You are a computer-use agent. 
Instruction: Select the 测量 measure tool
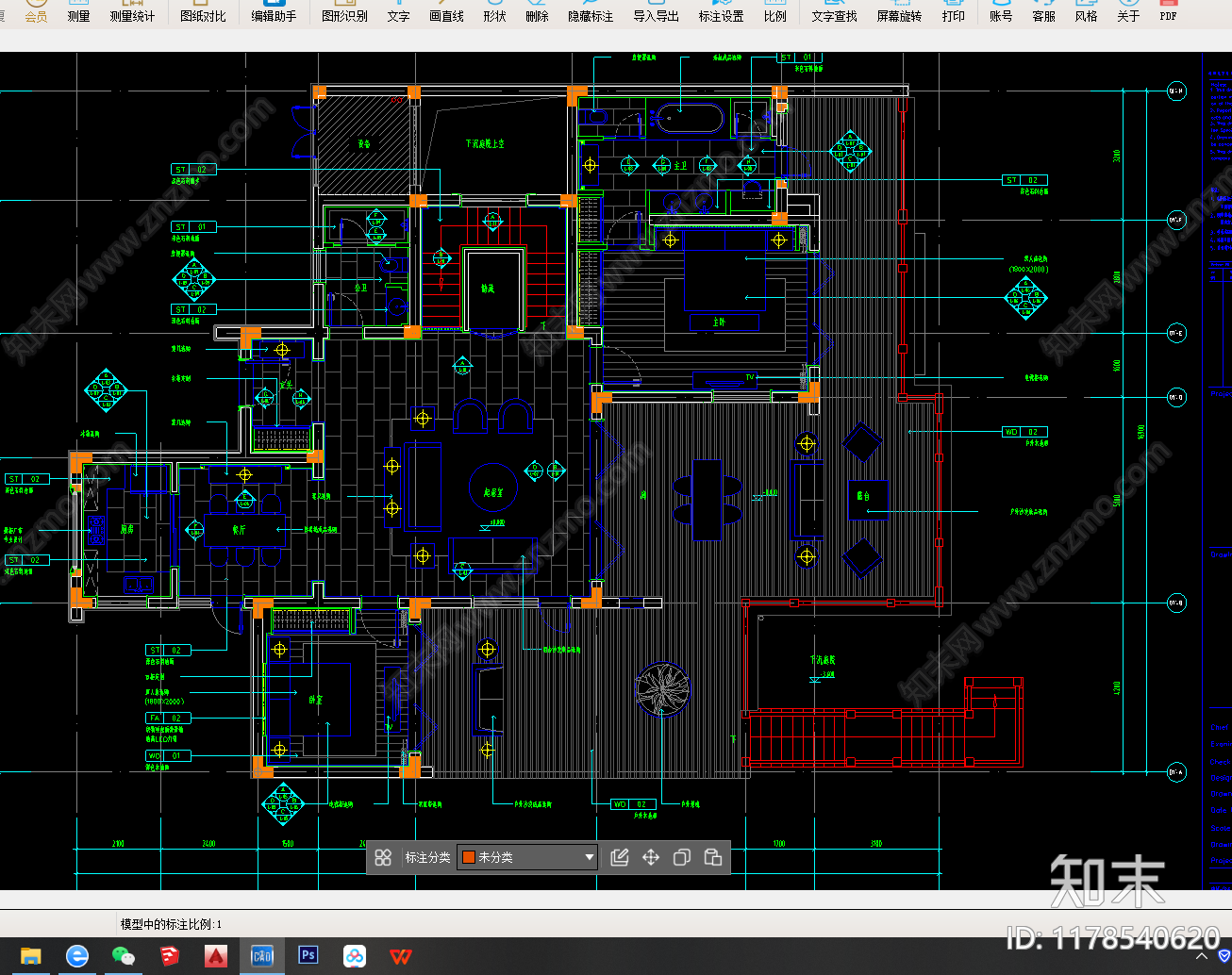tap(79, 11)
